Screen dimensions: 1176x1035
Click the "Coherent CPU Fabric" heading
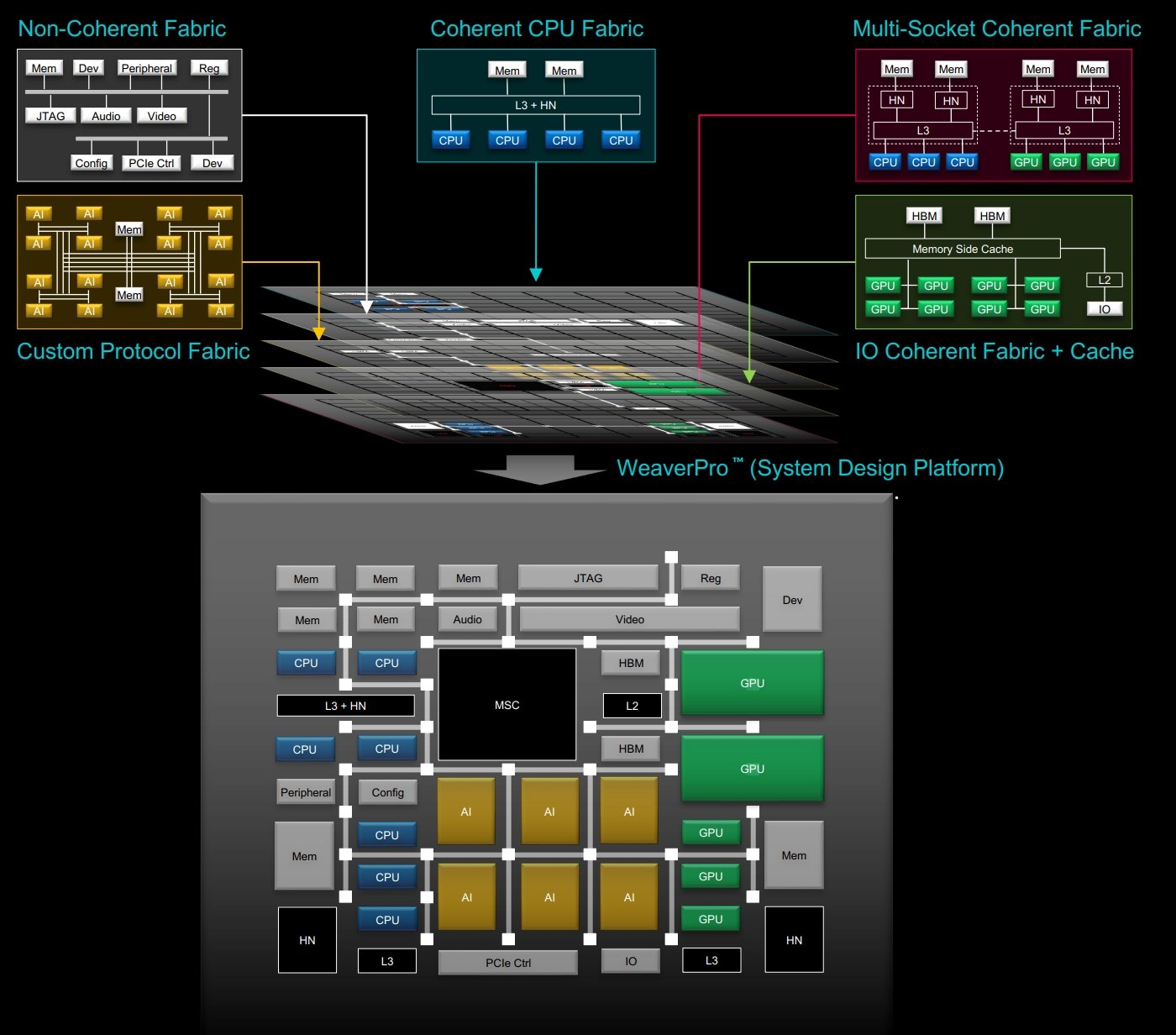point(537,29)
